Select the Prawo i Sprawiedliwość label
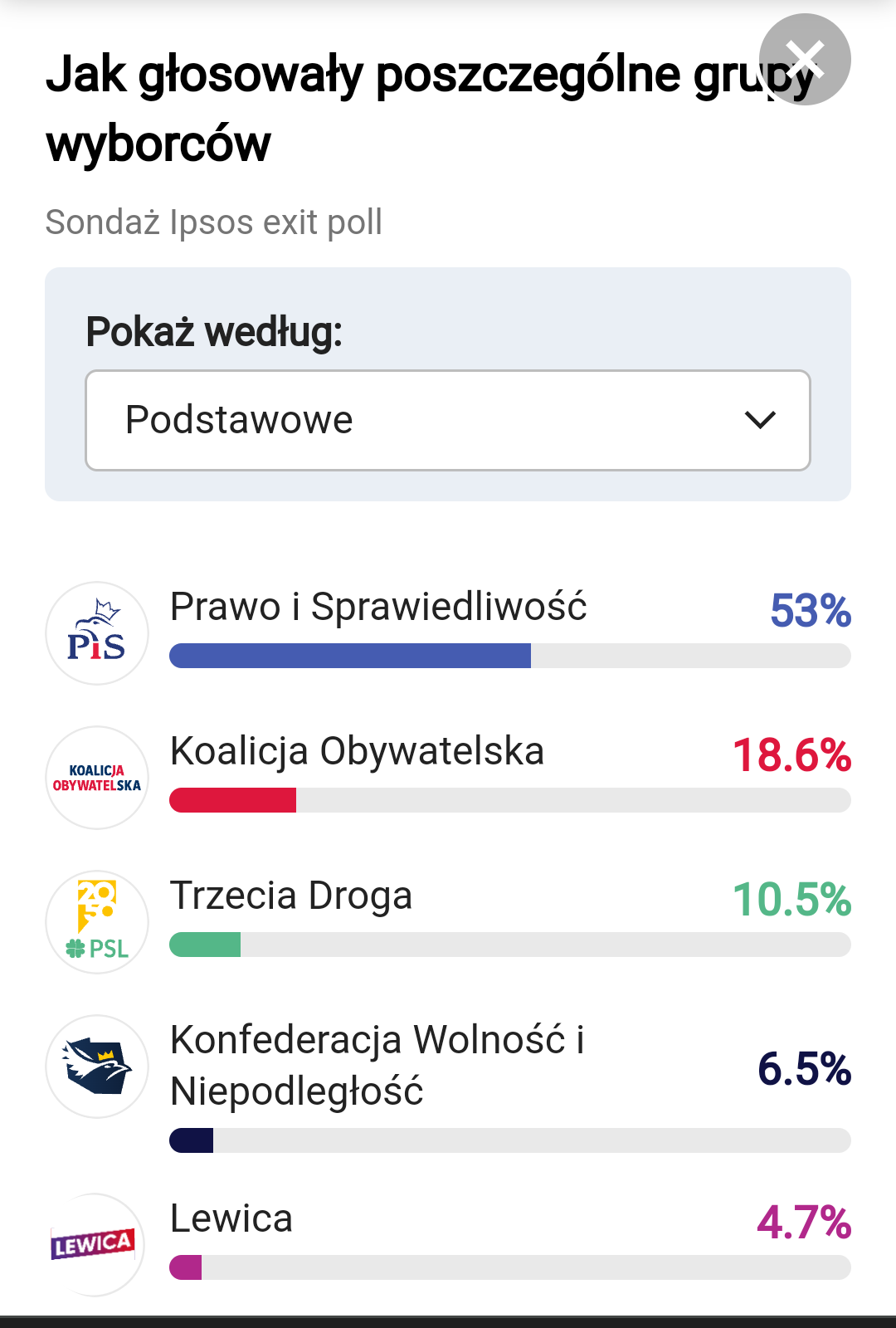The width and height of the screenshot is (896, 1328). tap(378, 607)
